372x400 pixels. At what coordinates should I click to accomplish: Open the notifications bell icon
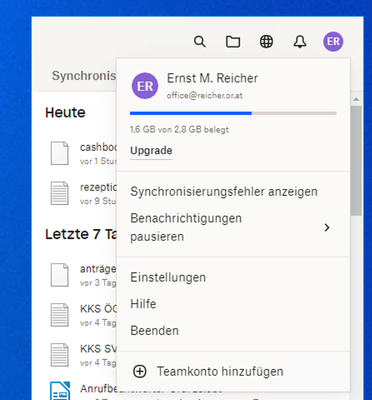pyautogui.click(x=300, y=42)
